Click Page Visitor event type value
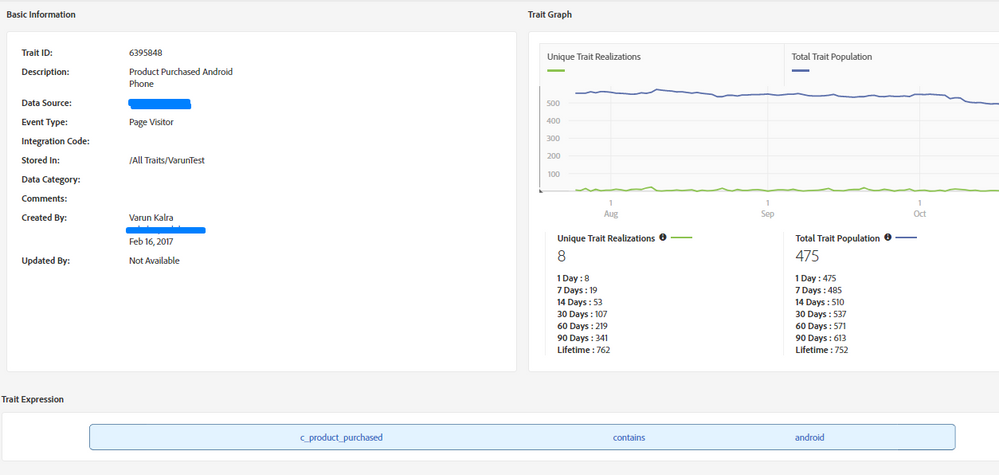 click(151, 122)
